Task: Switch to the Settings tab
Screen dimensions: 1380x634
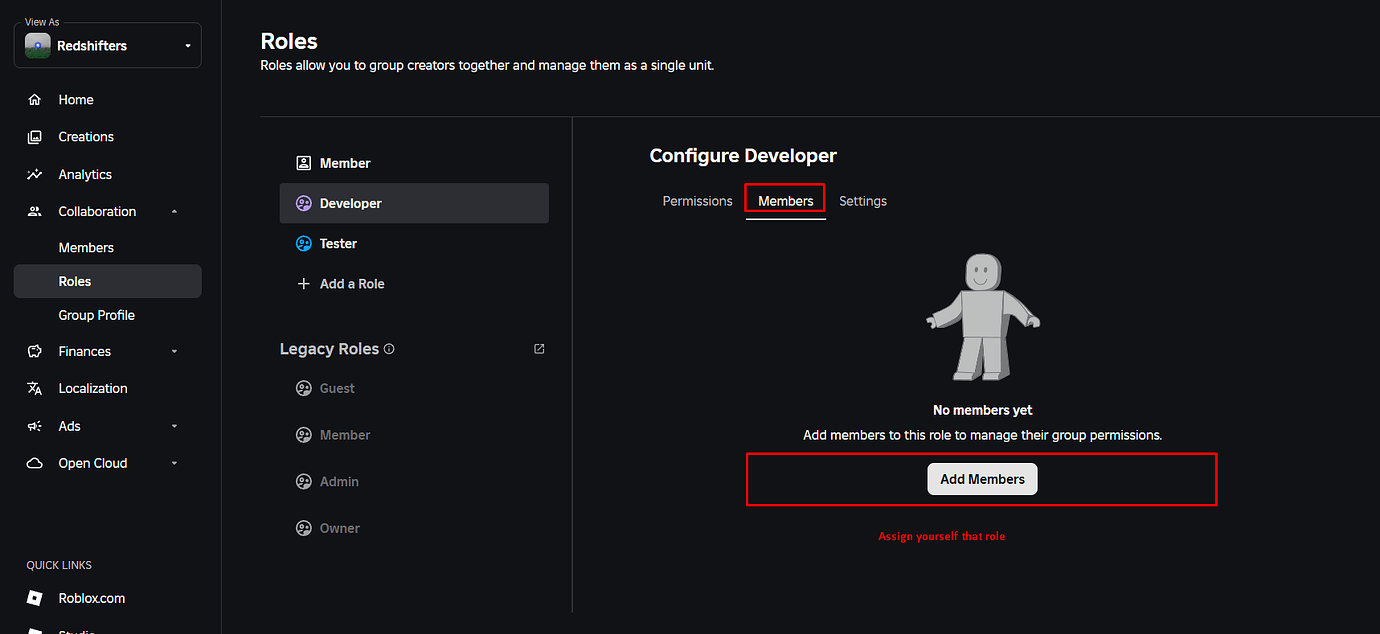Action: click(x=863, y=201)
